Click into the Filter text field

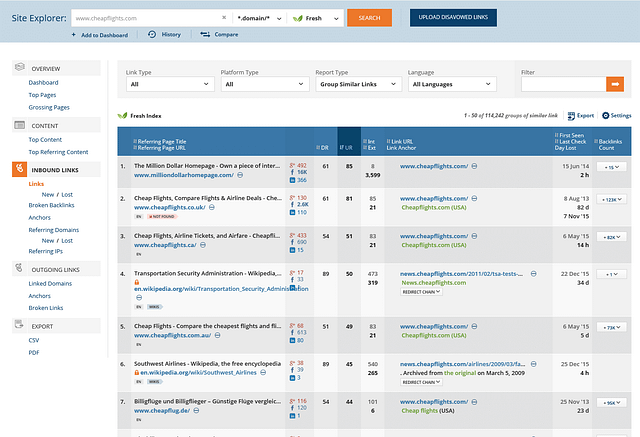561,85
